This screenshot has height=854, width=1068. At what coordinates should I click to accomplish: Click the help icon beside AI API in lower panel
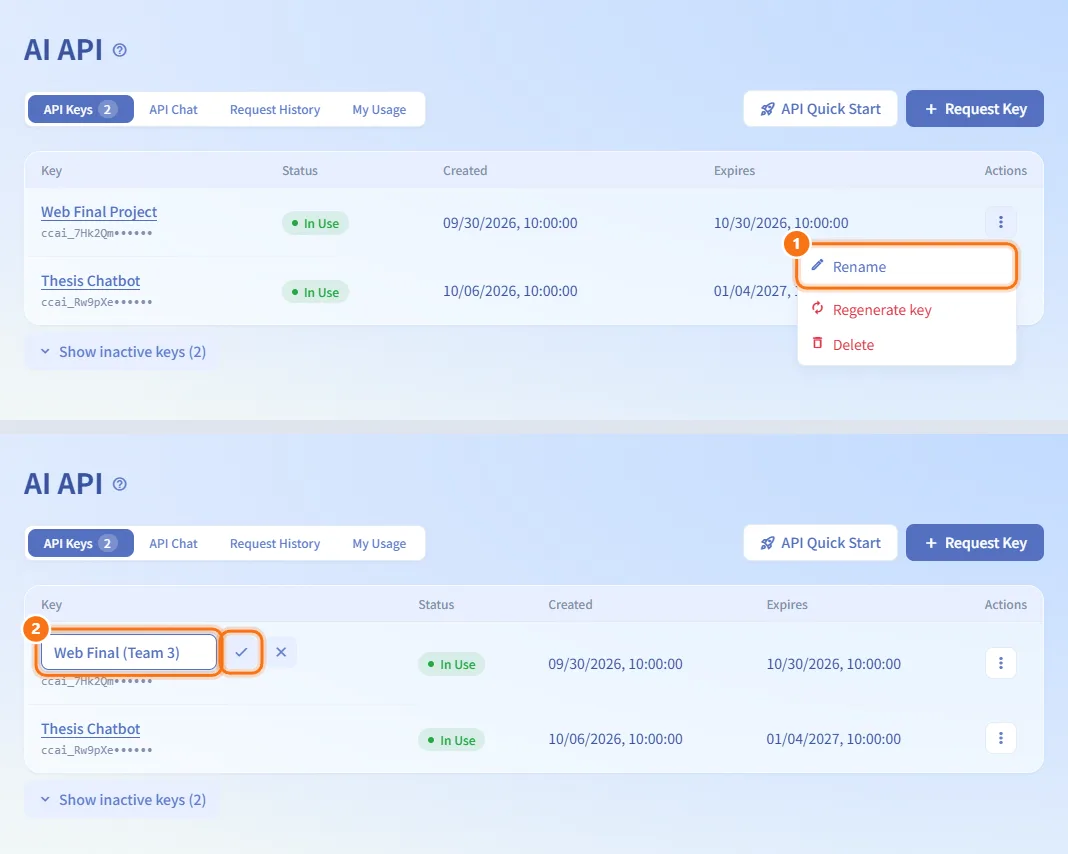coord(120,484)
